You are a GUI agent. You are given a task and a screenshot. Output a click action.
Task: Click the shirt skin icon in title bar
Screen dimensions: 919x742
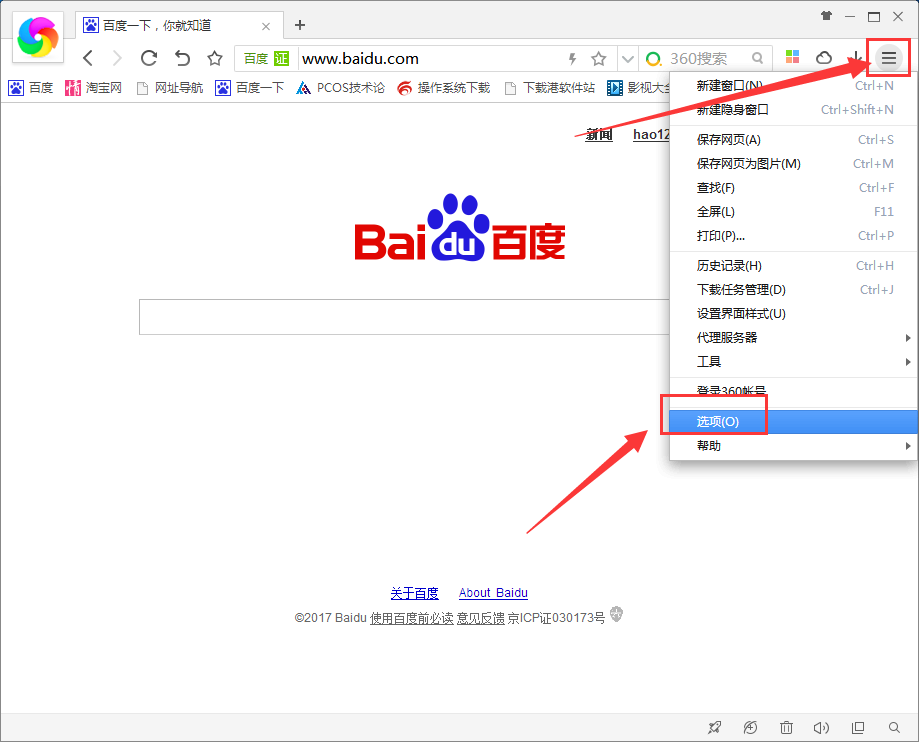click(x=826, y=16)
